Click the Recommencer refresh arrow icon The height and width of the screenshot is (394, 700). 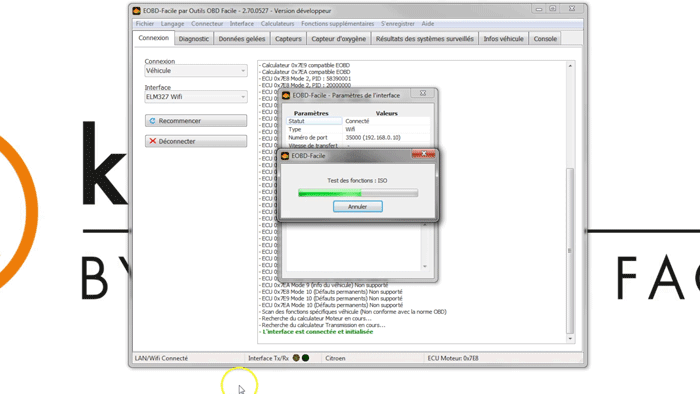tap(152, 121)
